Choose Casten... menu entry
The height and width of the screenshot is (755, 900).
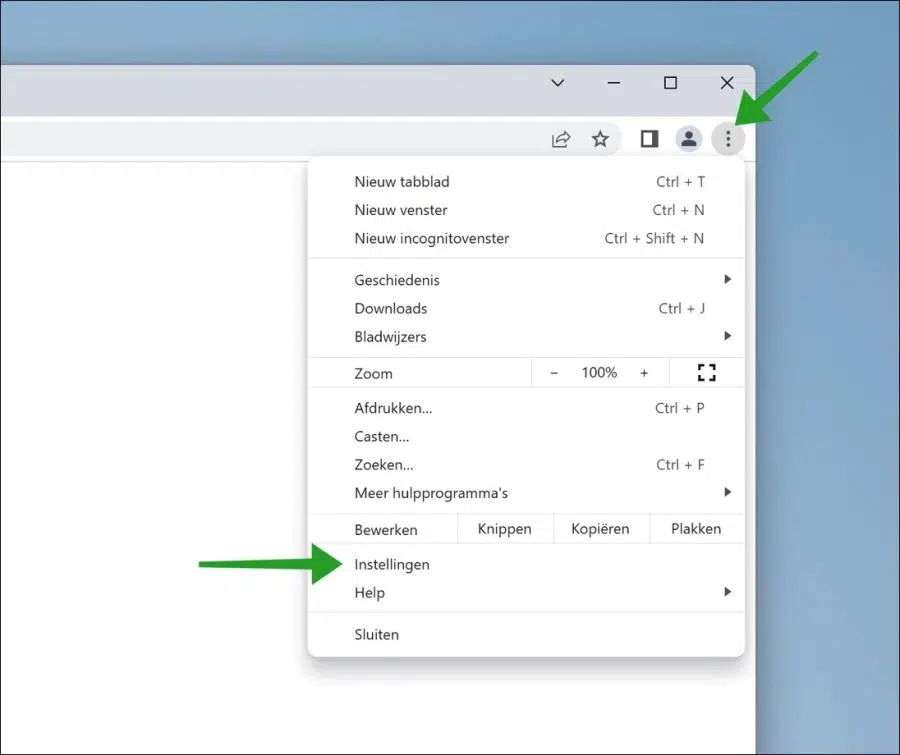coord(526,436)
